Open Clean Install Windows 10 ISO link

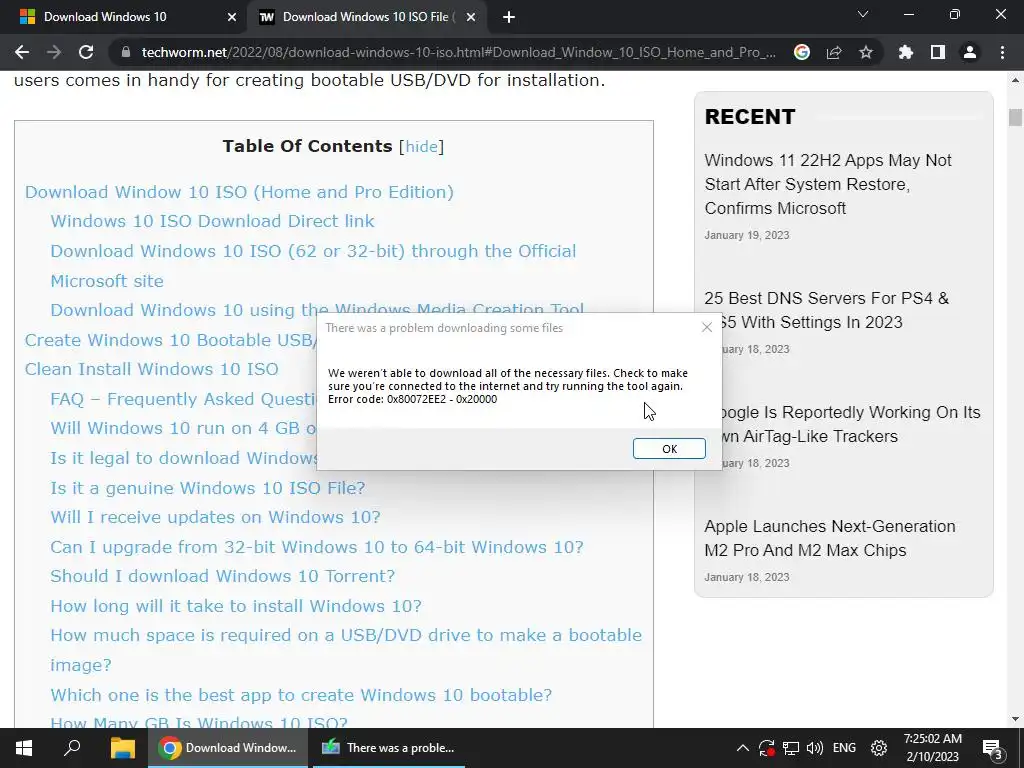(152, 369)
